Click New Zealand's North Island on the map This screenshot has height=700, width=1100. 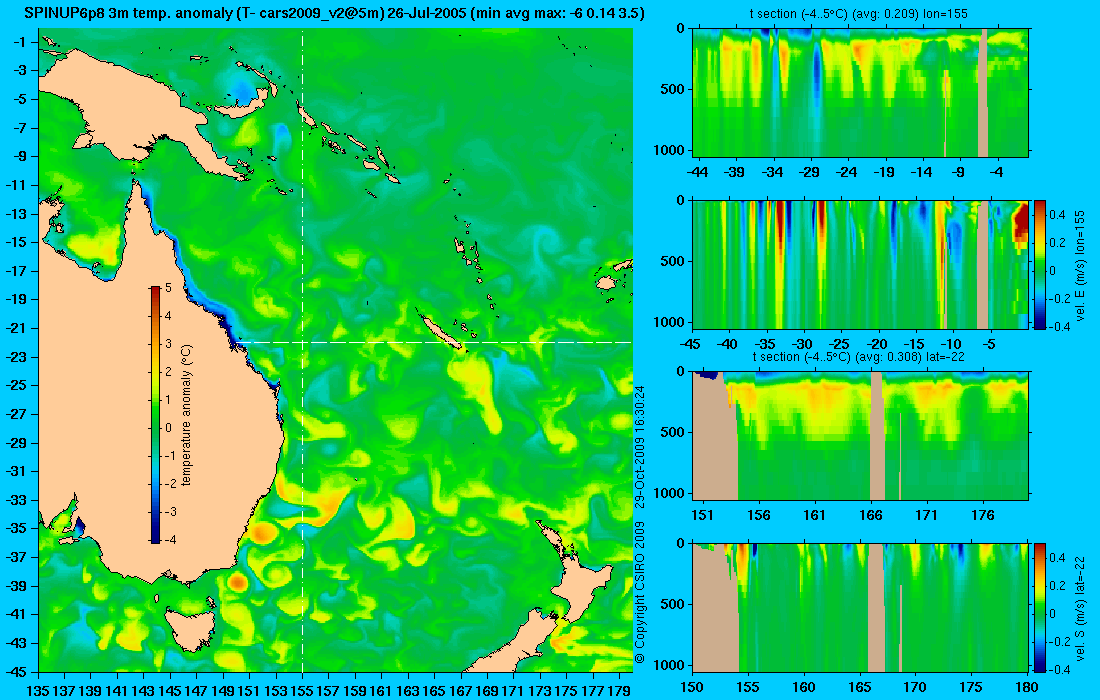click(584, 575)
